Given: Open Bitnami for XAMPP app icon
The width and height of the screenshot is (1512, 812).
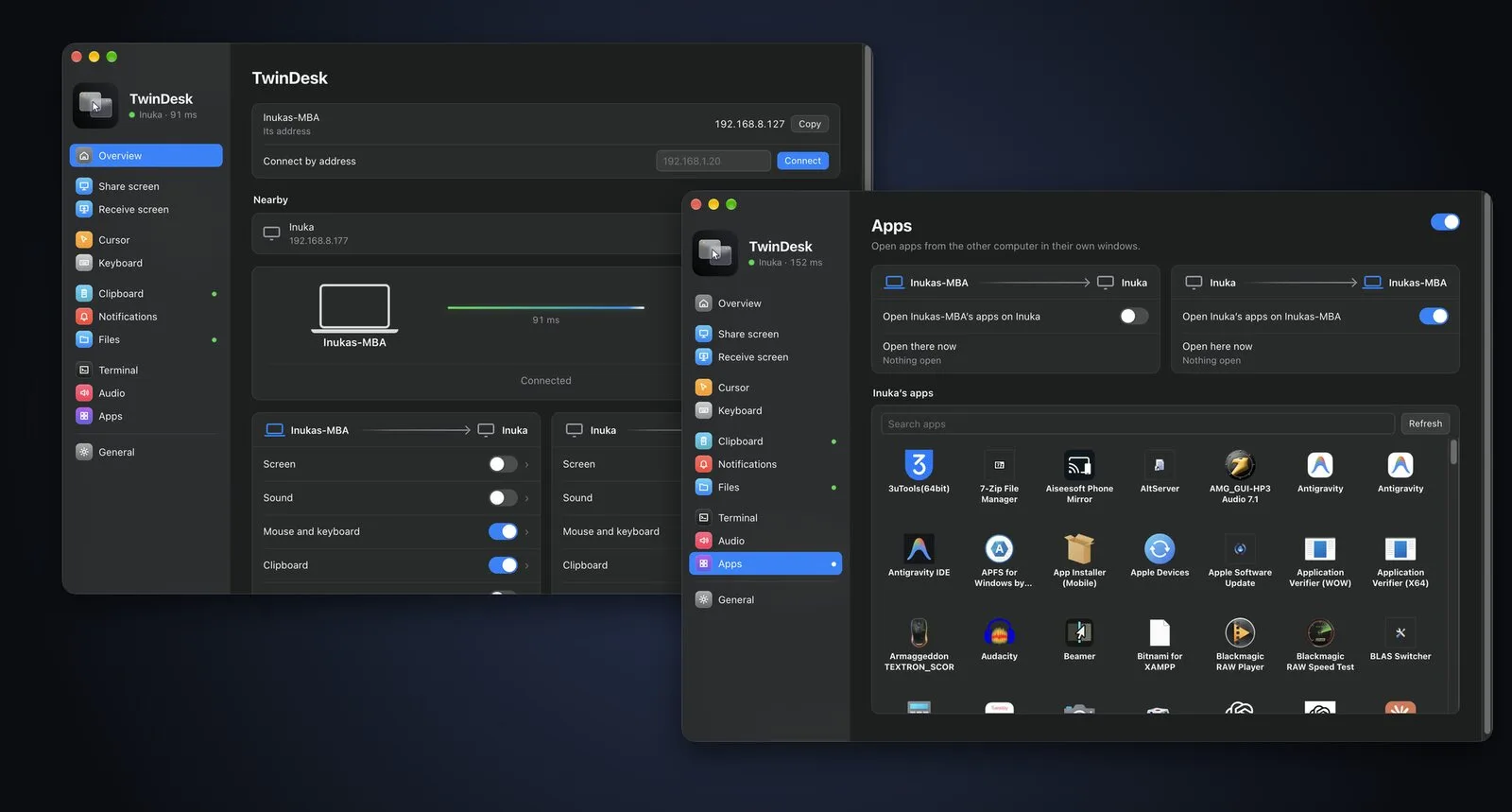Looking at the screenshot, I should (1160, 632).
